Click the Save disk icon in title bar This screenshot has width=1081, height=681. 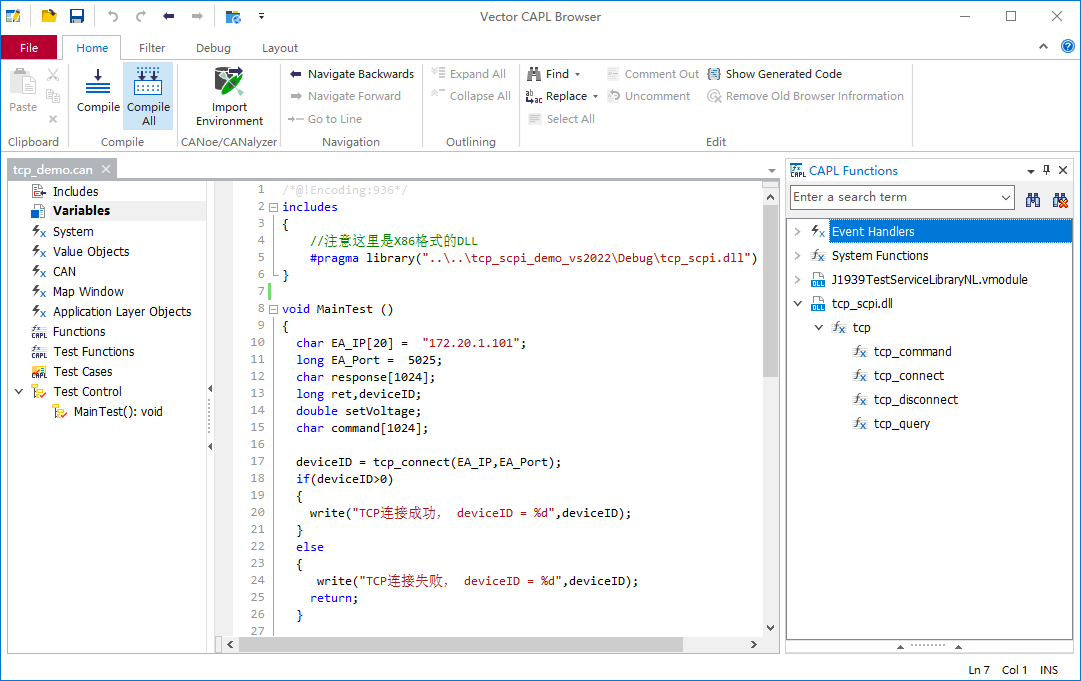(77, 16)
